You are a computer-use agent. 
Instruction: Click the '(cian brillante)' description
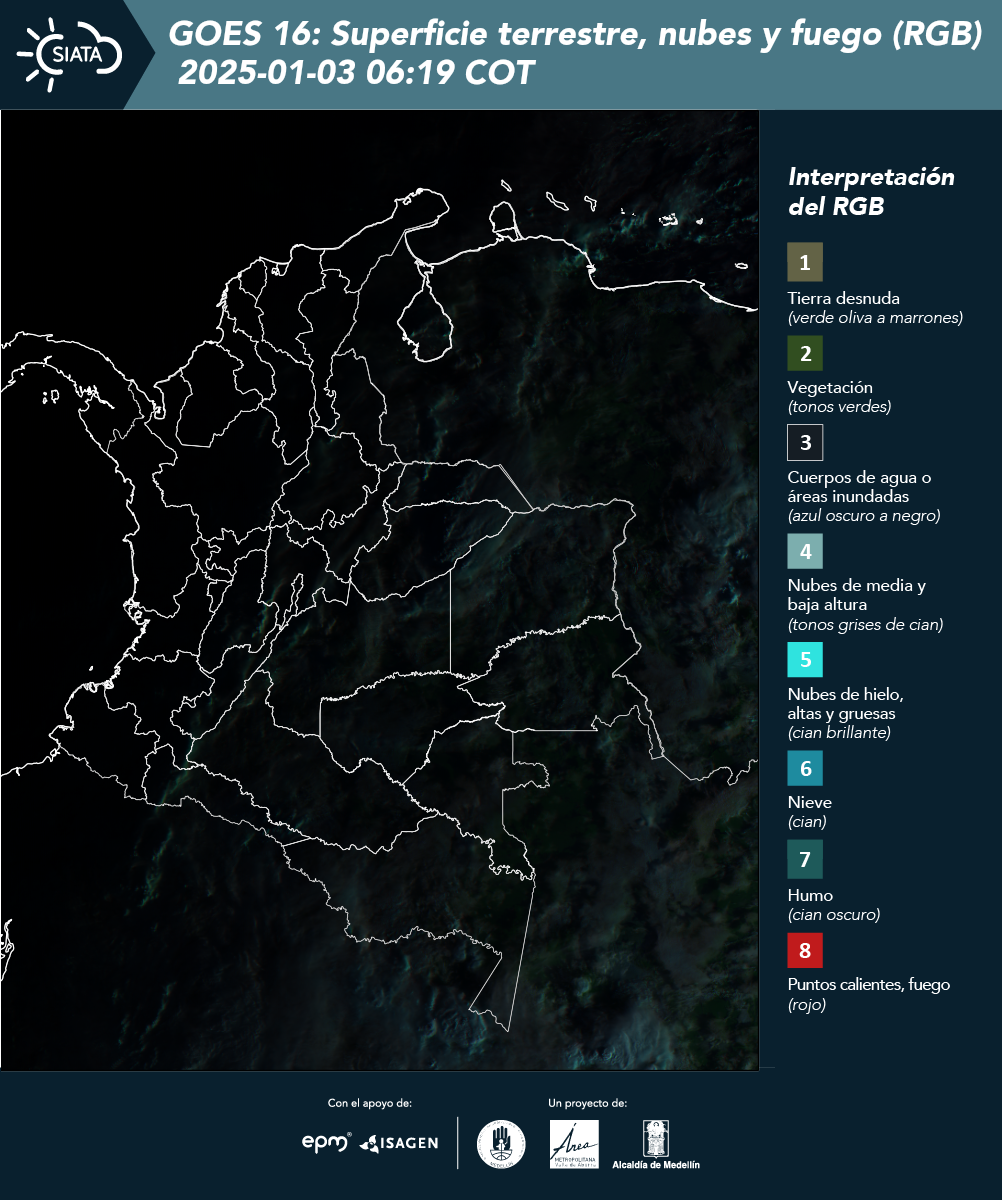click(x=839, y=733)
